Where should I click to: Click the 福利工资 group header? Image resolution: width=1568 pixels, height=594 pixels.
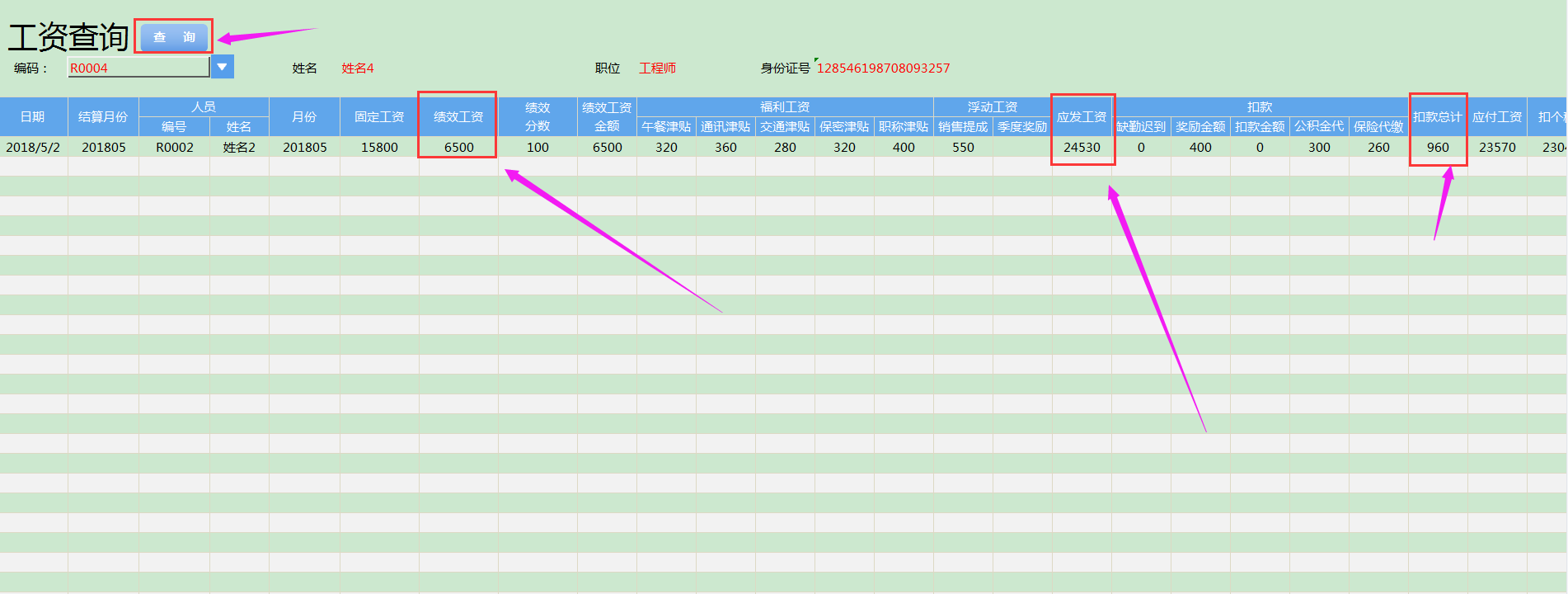pos(785,107)
